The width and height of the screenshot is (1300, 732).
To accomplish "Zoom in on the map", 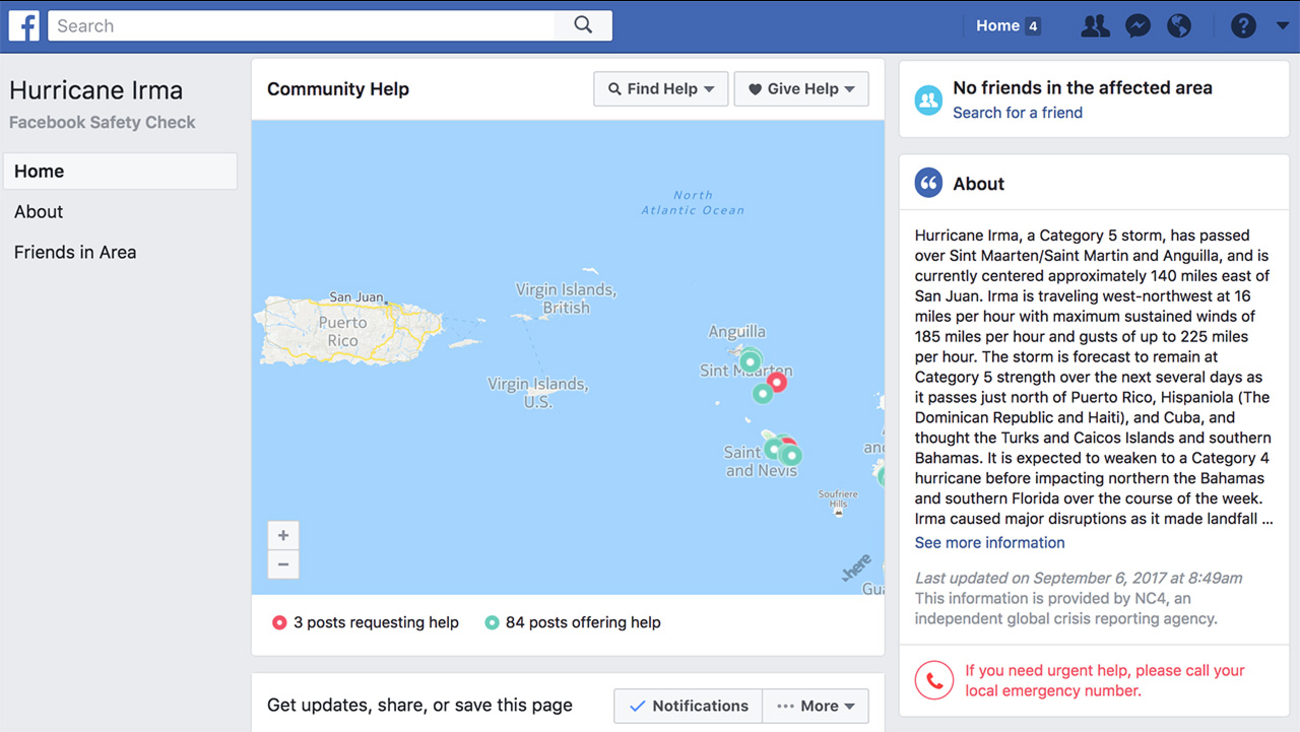I will (x=283, y=535).
